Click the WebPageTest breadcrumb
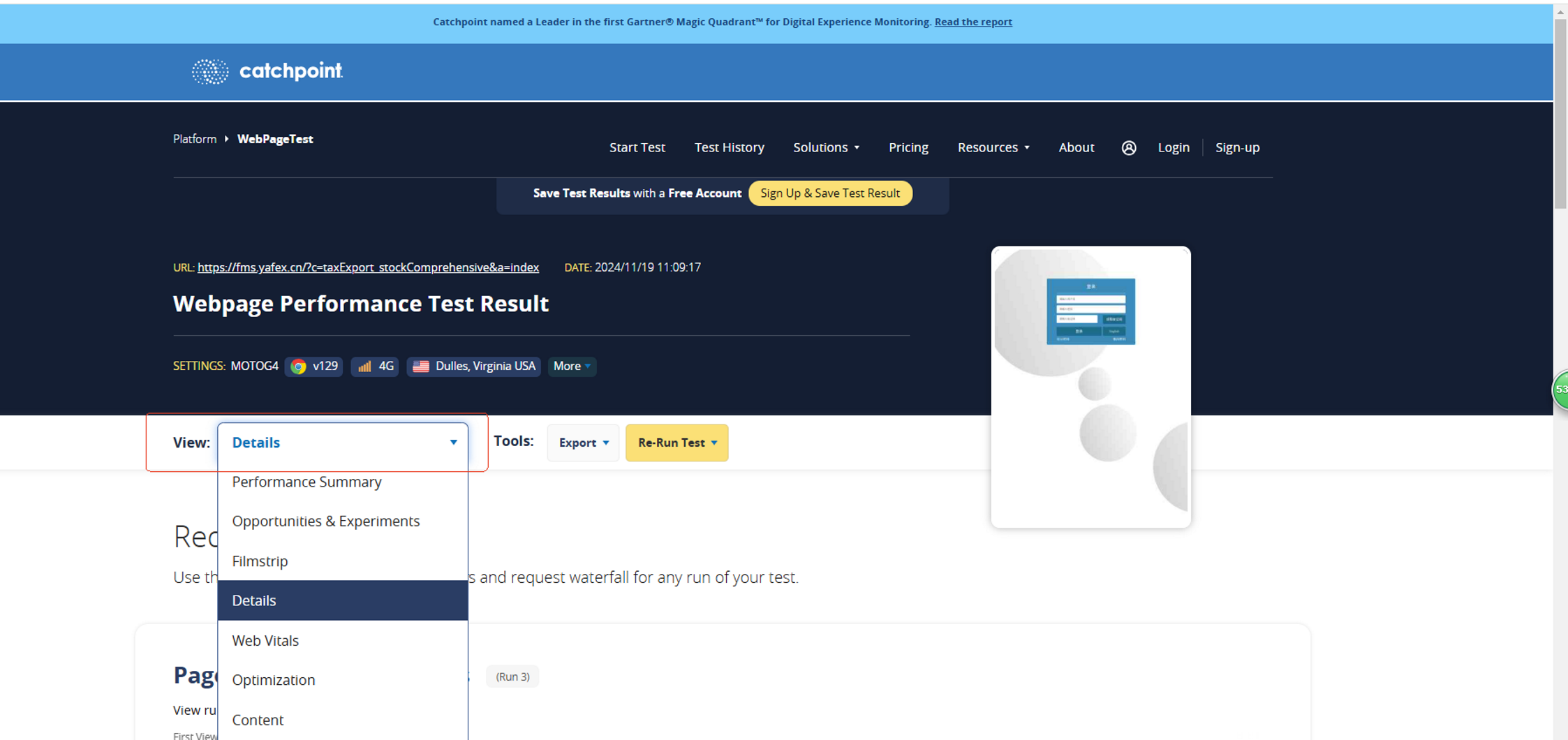Viewport: 1568px width, 740px height. tap(275, 139)
